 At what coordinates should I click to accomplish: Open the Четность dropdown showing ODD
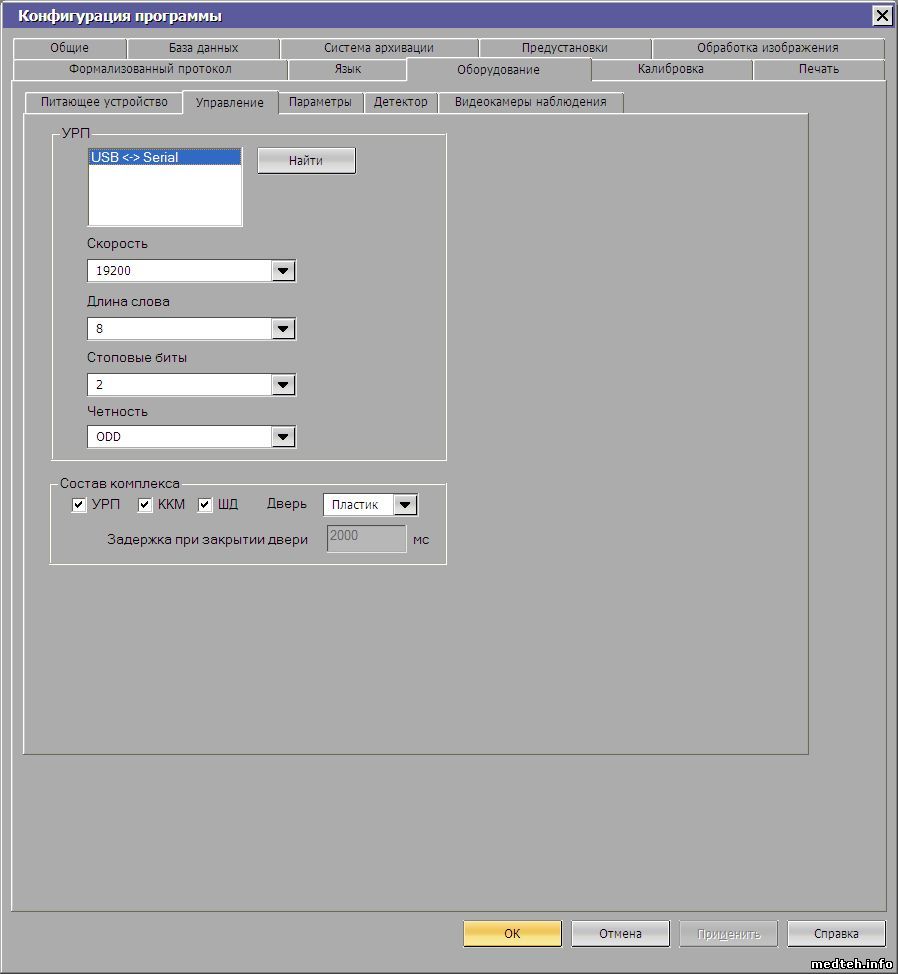coord(283,437)
